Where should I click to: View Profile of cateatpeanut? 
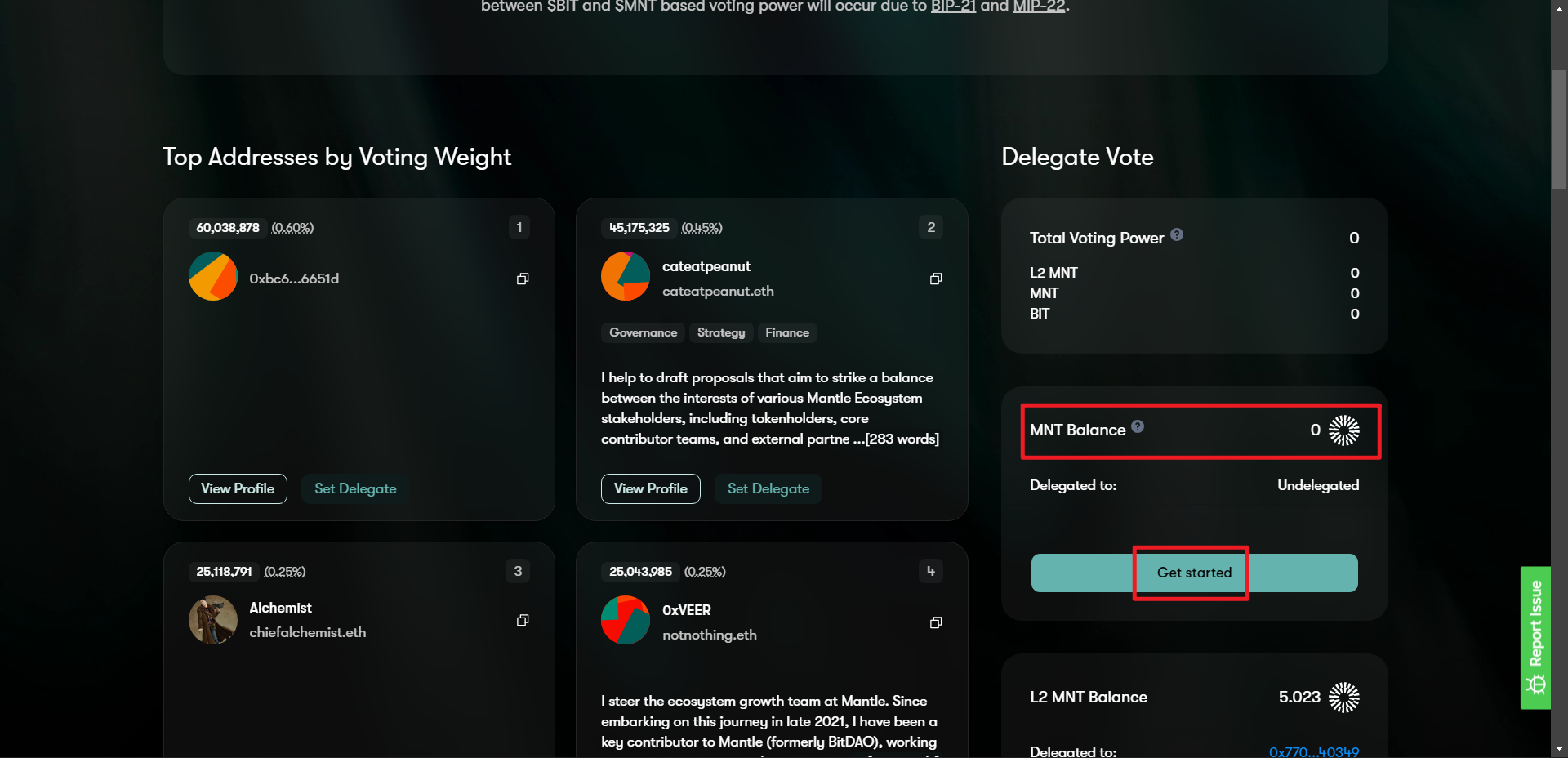click(x=650, y=488)
